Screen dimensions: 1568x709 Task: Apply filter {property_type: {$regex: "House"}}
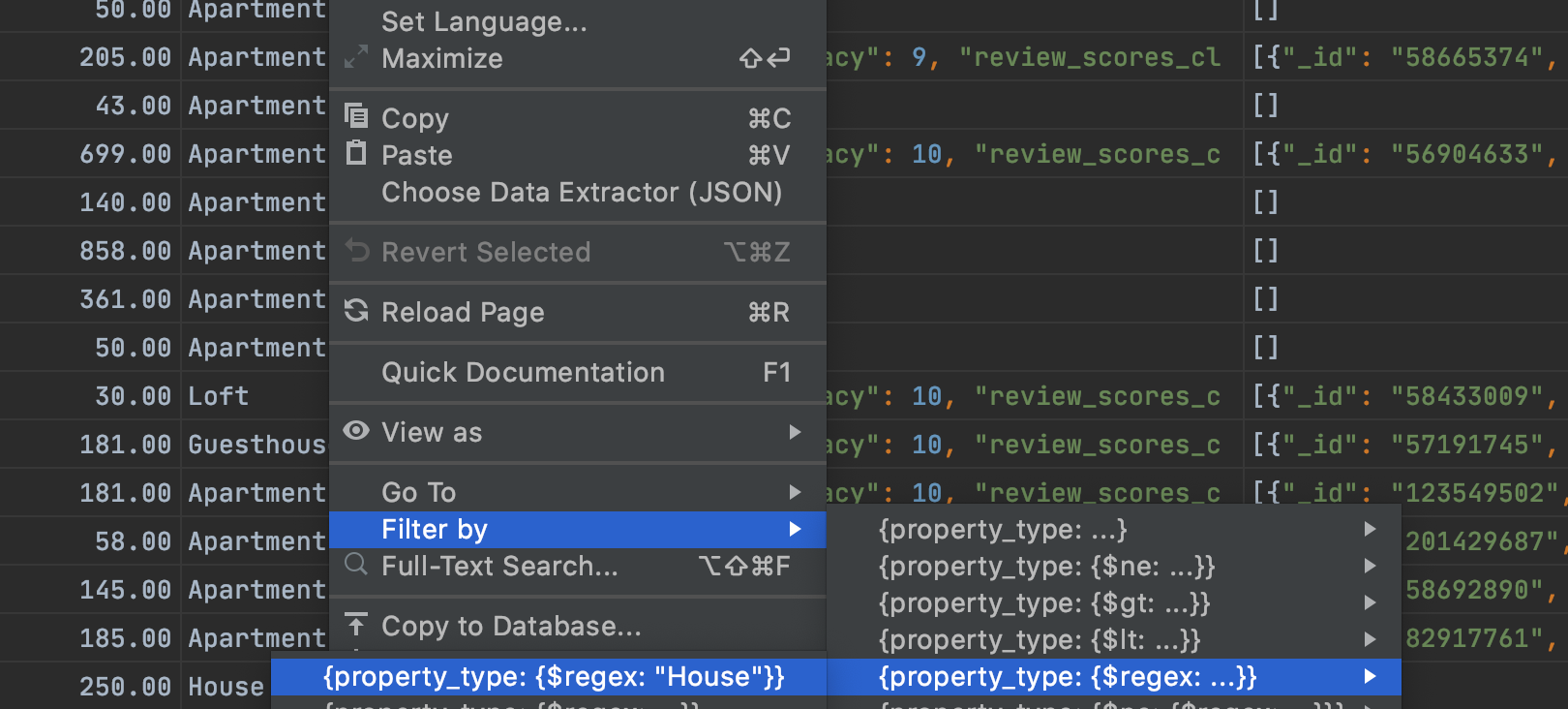pyautogui.click(x=553, y=676)
